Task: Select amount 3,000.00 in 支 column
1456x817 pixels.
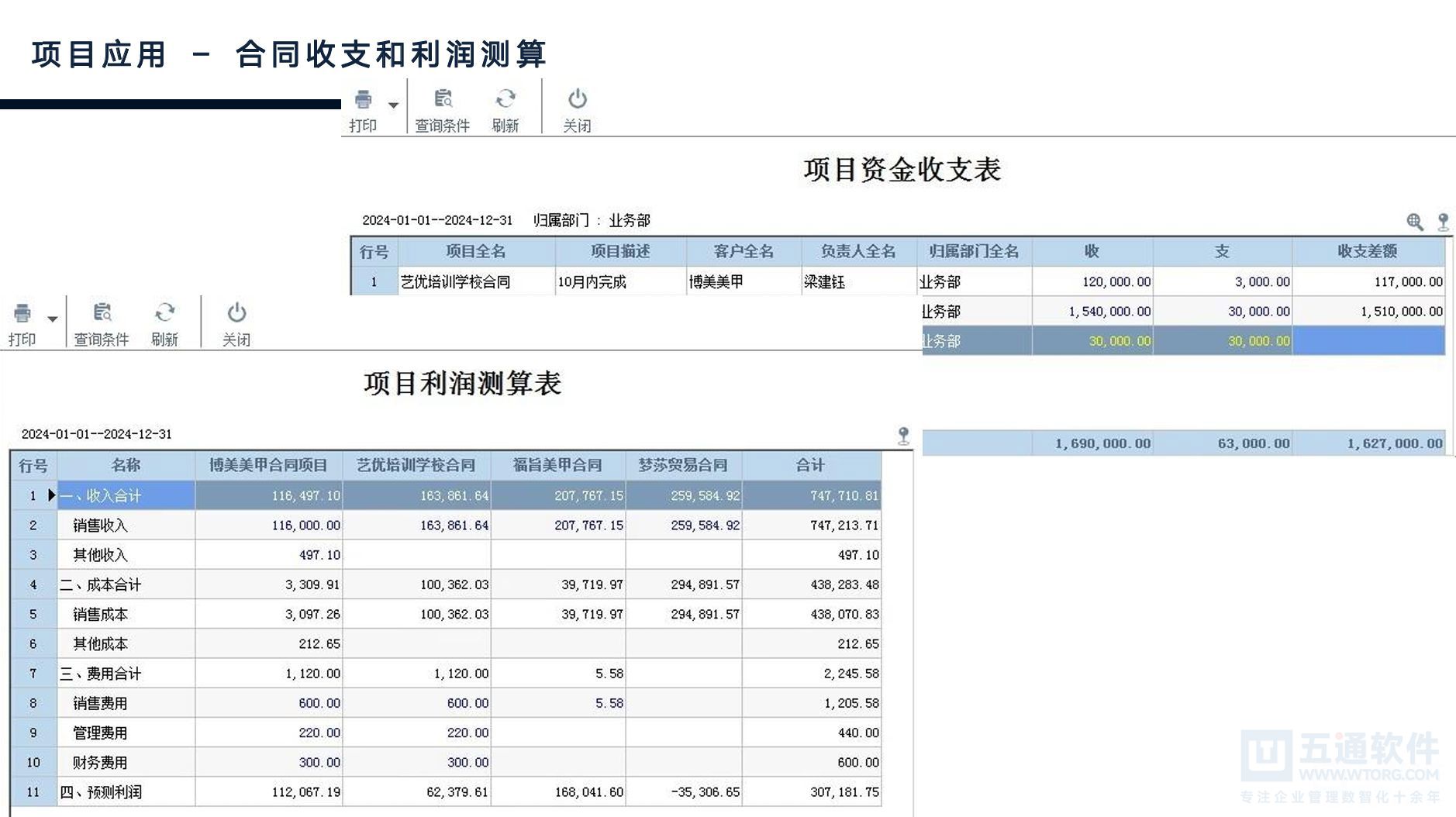Action: 1223,281
